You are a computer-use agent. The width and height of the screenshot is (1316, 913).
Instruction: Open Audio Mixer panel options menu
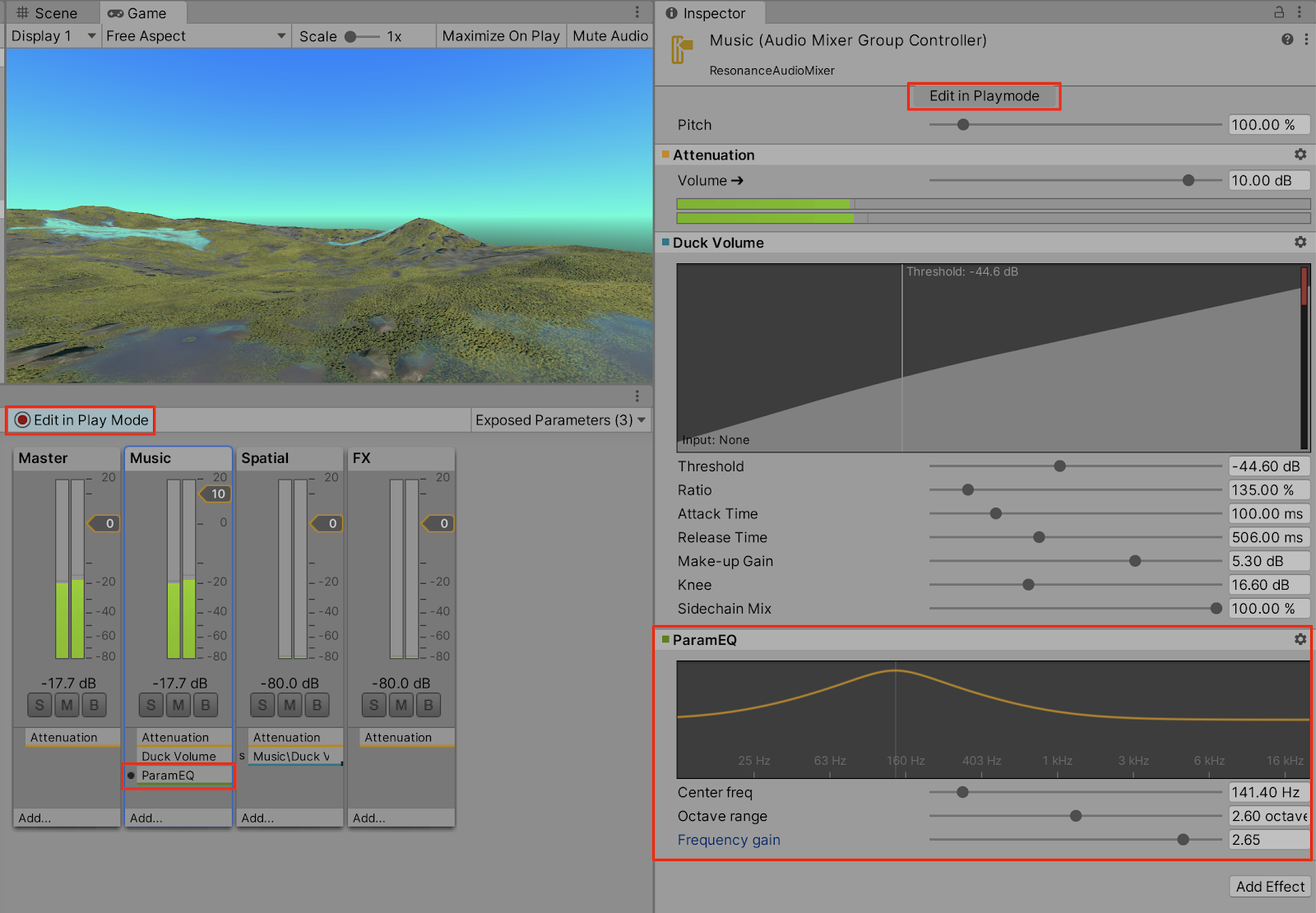coord(637,396)
